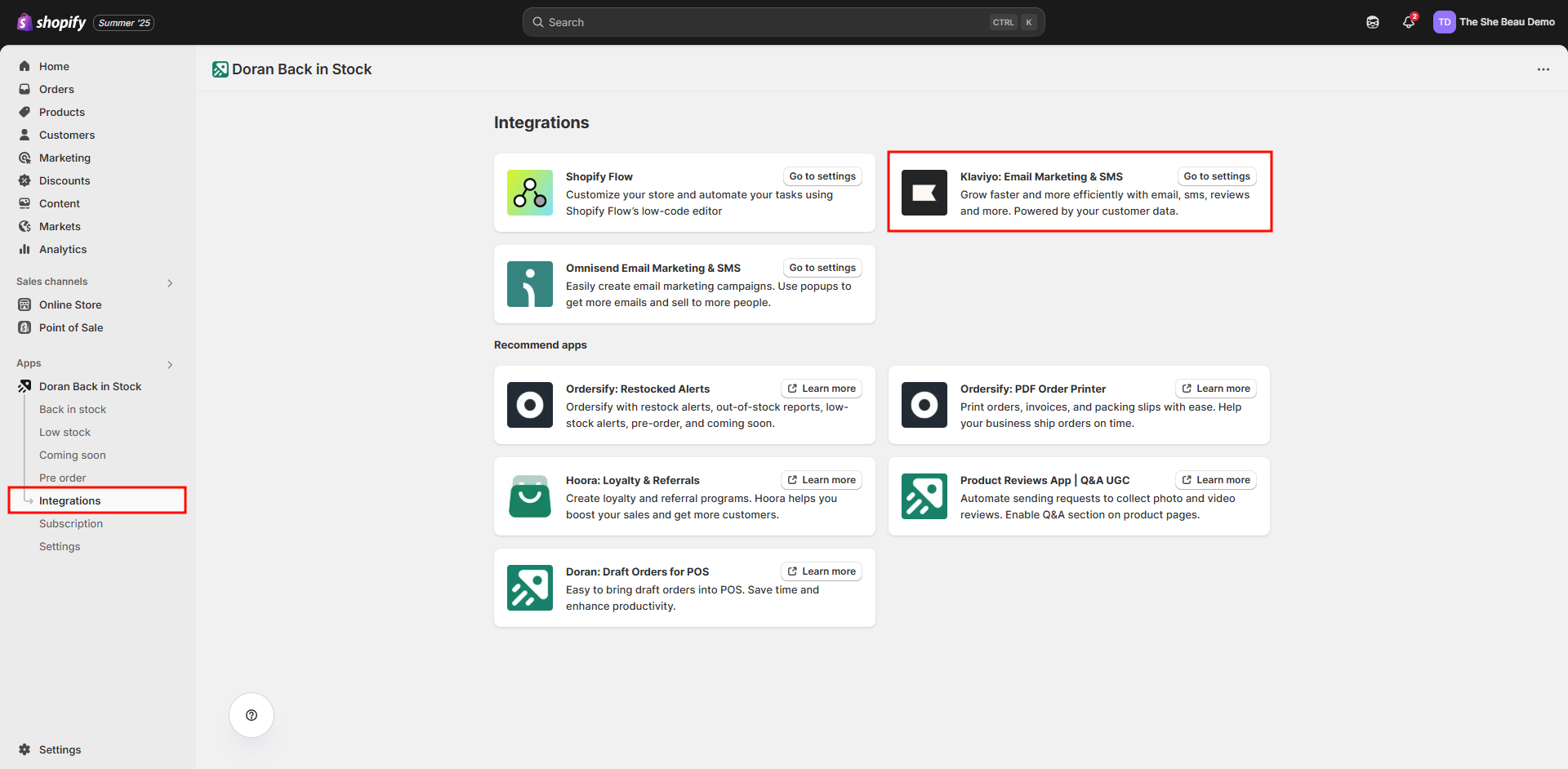Viewport: 1568px width, 769px height.
Task: Click Orders in the sidebar
Action: [56, 89]
